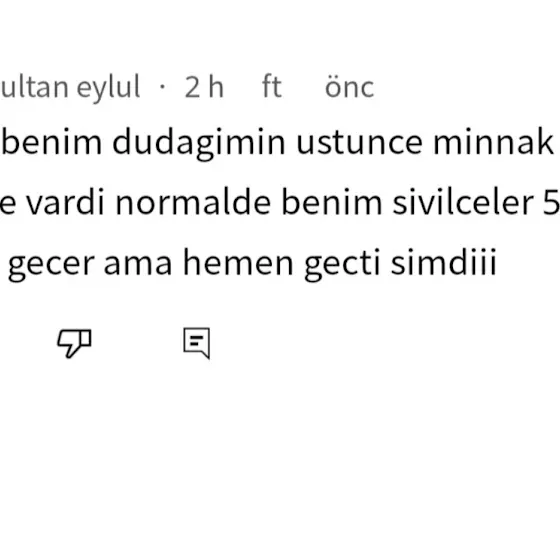Click the 'önc' timestamp text
Screen dimensions: 560x560
click(349, 87)
